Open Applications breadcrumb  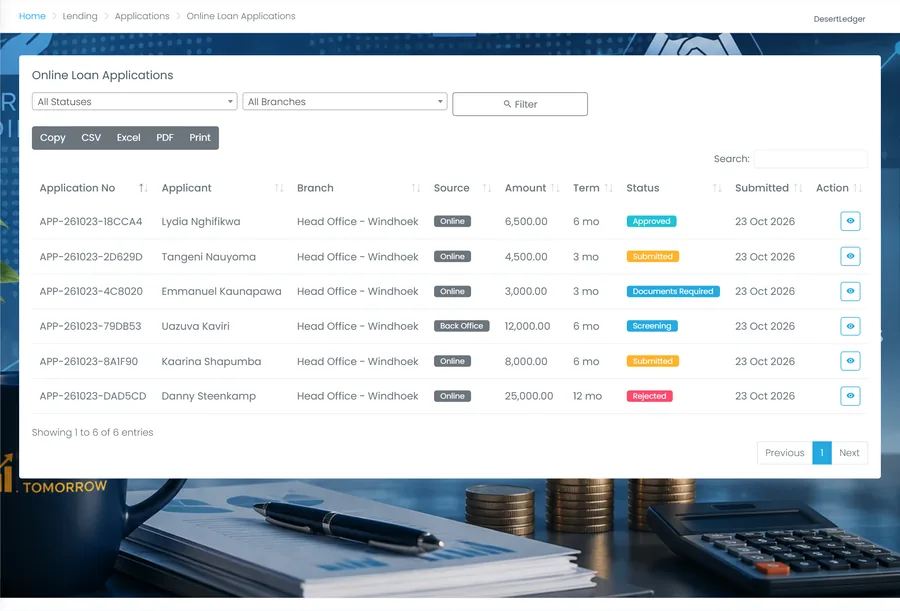142,16
